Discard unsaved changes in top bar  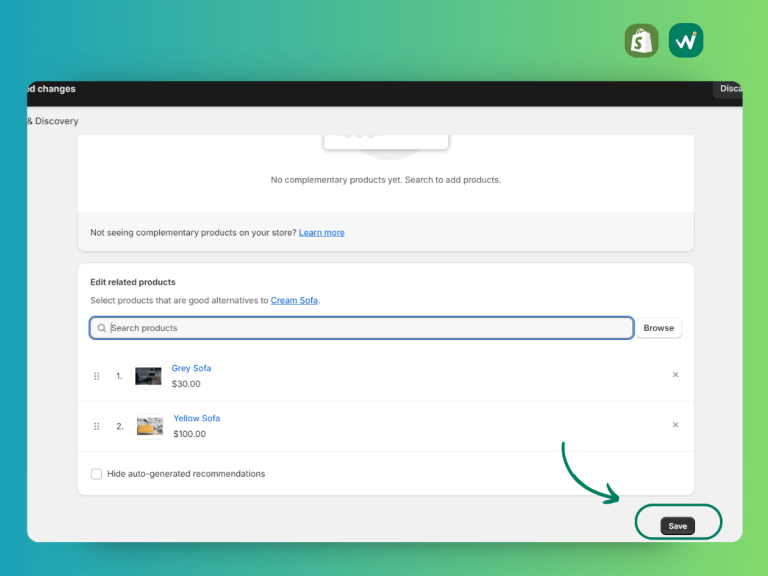(x=729, y=89)
